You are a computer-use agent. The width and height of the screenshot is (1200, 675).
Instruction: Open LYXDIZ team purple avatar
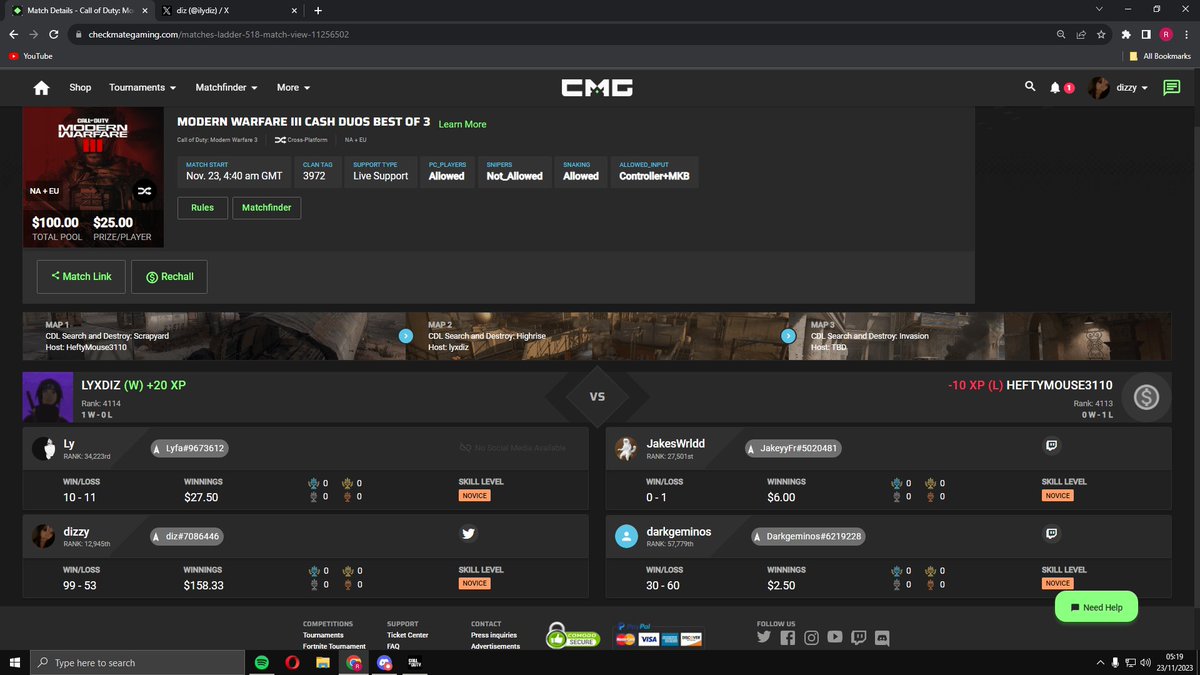tap(47, 398)
